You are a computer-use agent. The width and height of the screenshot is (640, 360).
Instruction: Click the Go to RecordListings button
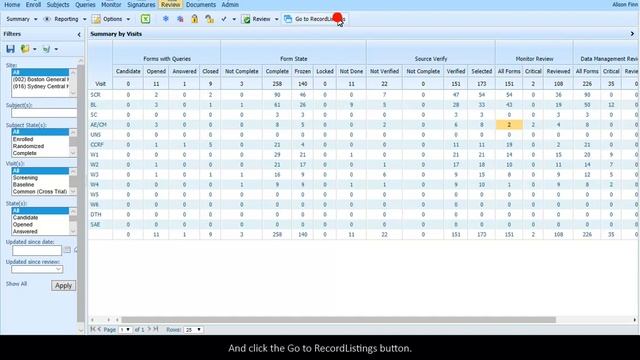coord(314,19)
